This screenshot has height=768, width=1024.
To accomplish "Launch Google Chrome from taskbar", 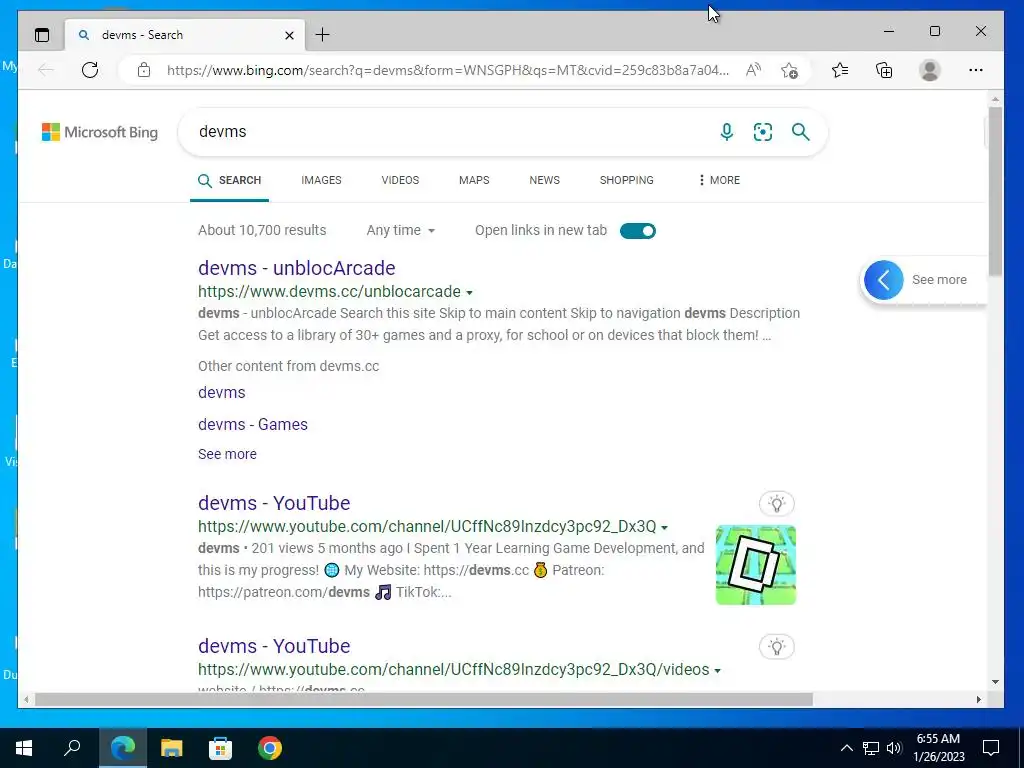I will [270, 748].
